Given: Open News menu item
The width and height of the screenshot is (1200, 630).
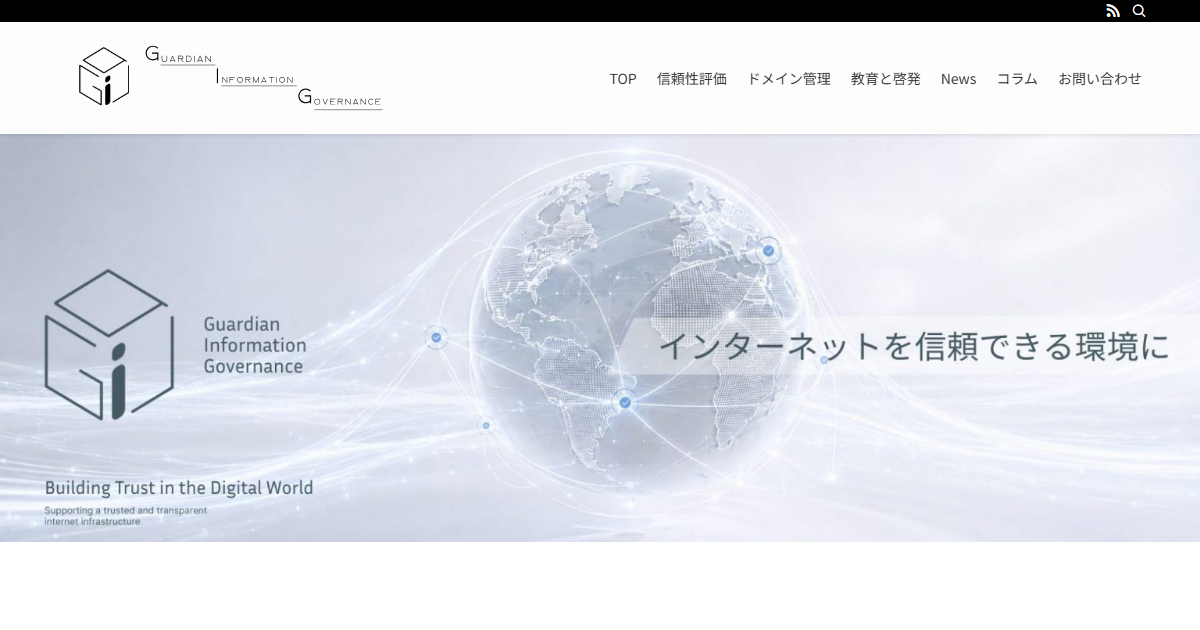Looking at the screenshot, I should coord(958,78).
